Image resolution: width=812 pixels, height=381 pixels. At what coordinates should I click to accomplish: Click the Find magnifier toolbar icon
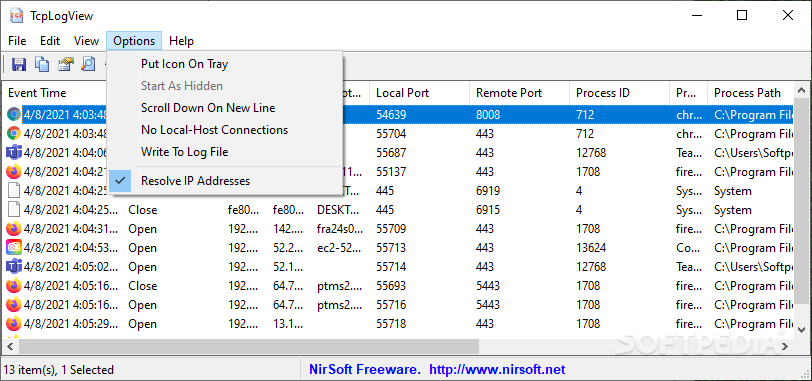89,64
